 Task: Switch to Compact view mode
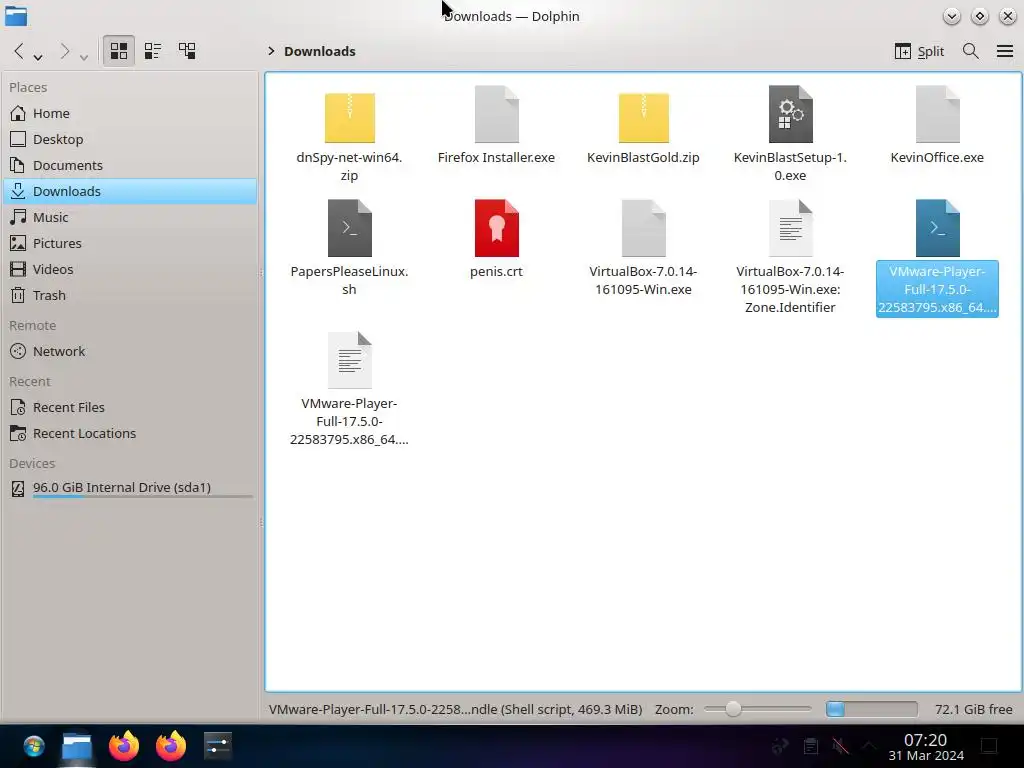click(x=153, y=51)
